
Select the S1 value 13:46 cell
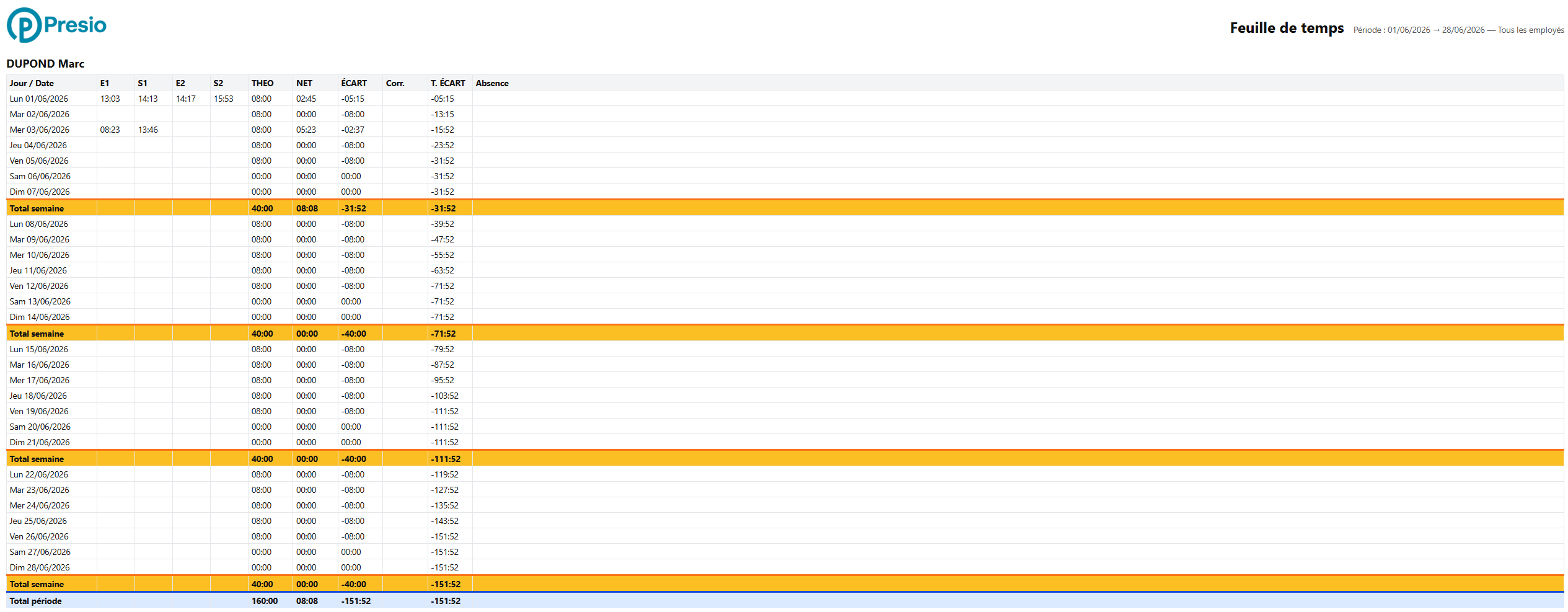148,130
